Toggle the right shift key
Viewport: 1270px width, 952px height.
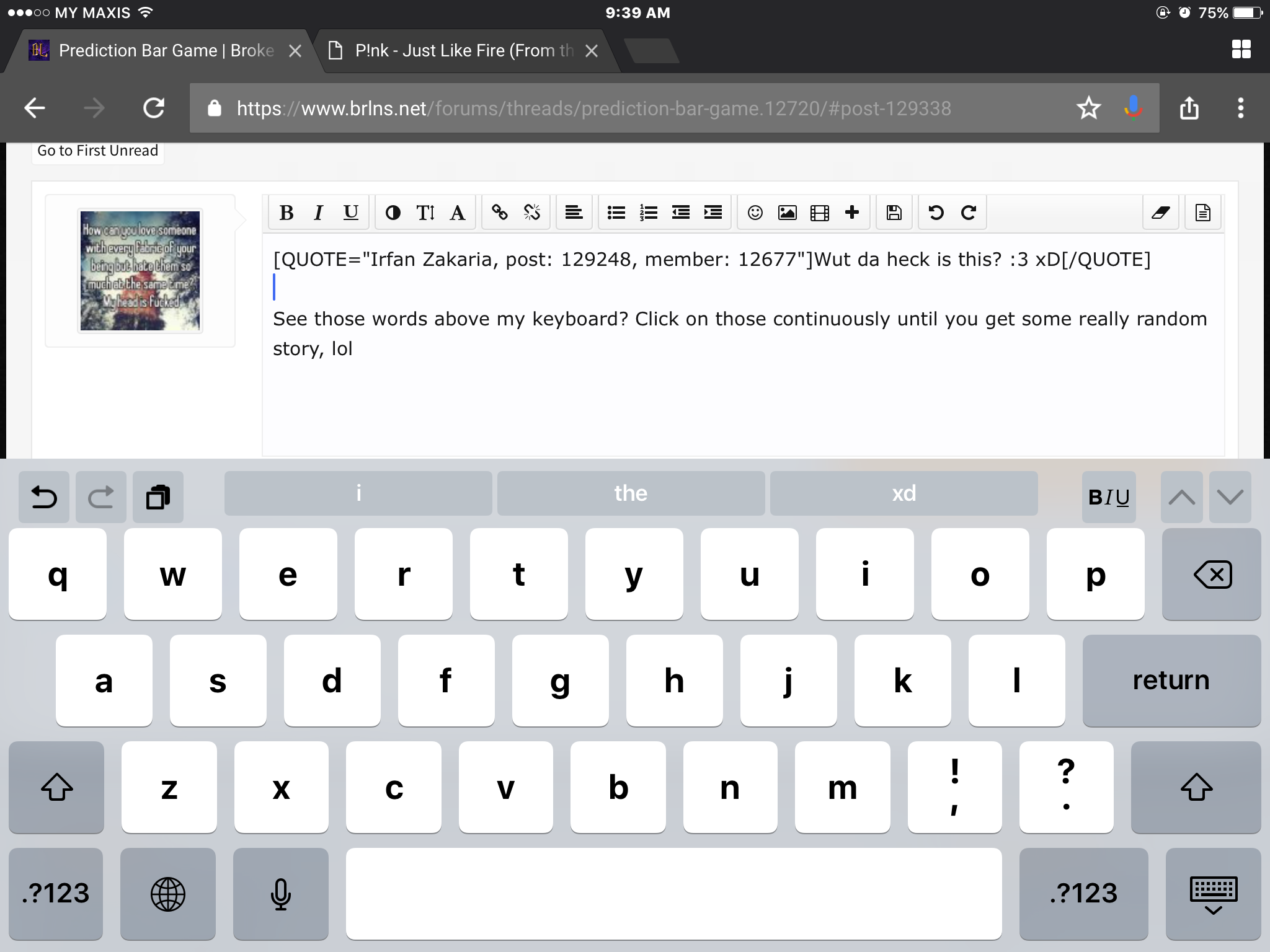pyautogui.click(x=1196, y=787)
